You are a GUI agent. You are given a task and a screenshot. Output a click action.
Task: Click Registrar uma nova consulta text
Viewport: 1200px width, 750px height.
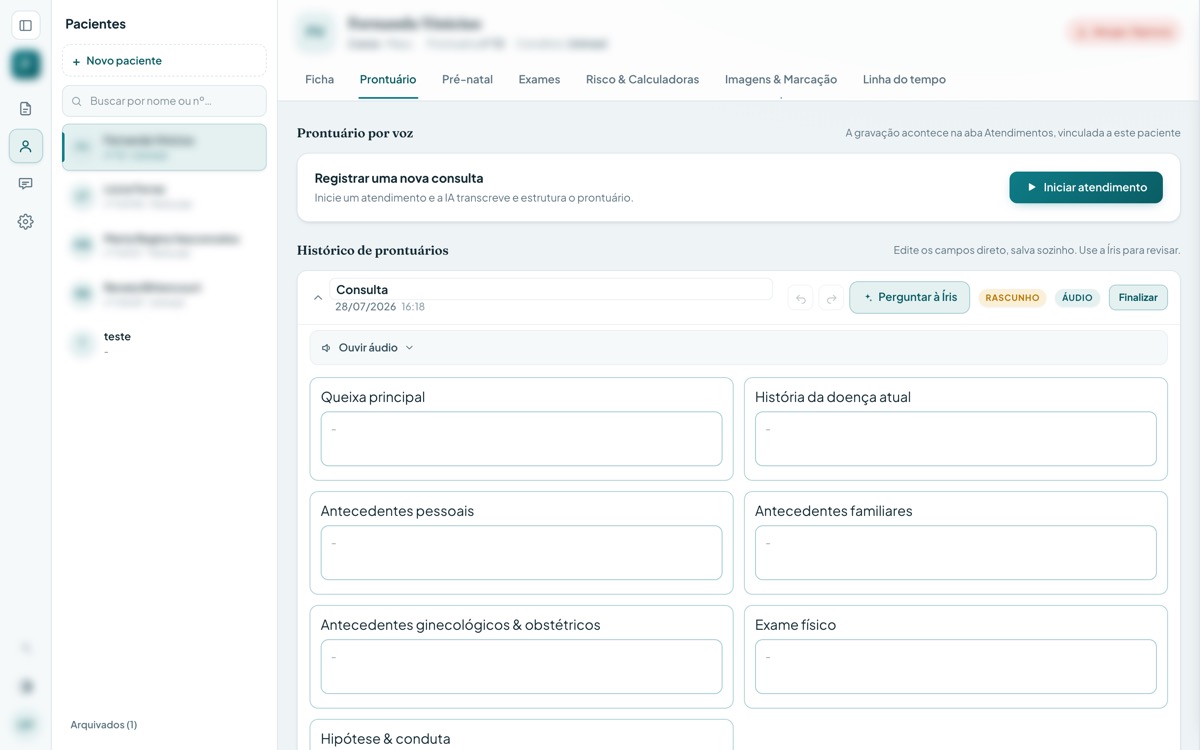(x=399, y=178)
